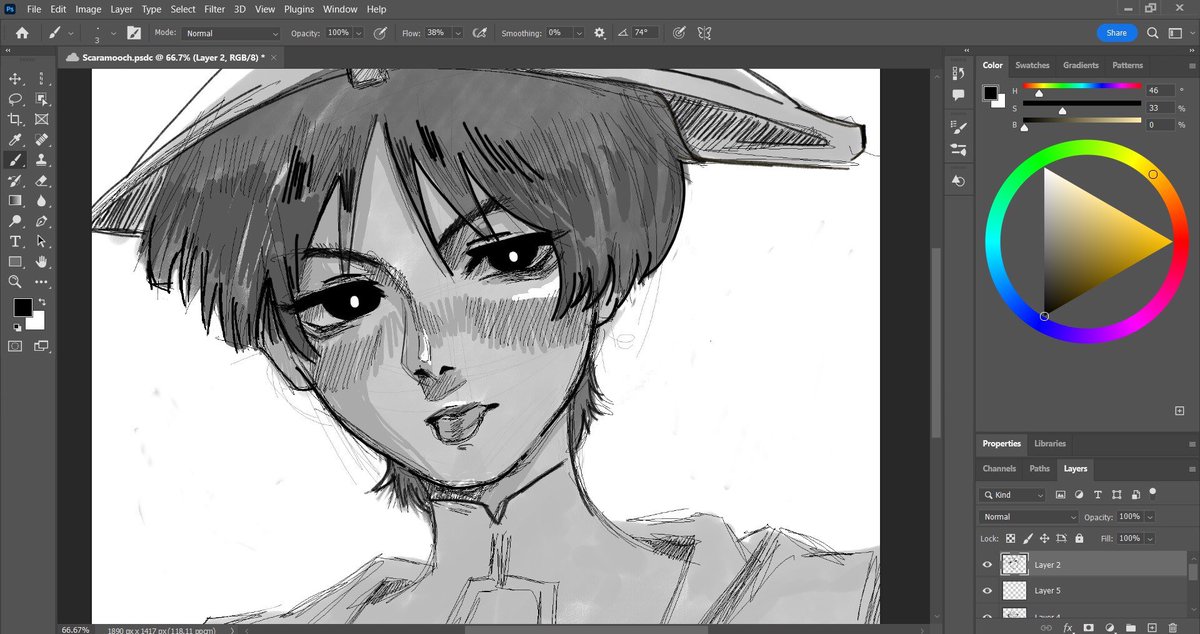Toggle pressure for opacity button
Screen dimensions: 1200x634
click(x=380, y=33)
